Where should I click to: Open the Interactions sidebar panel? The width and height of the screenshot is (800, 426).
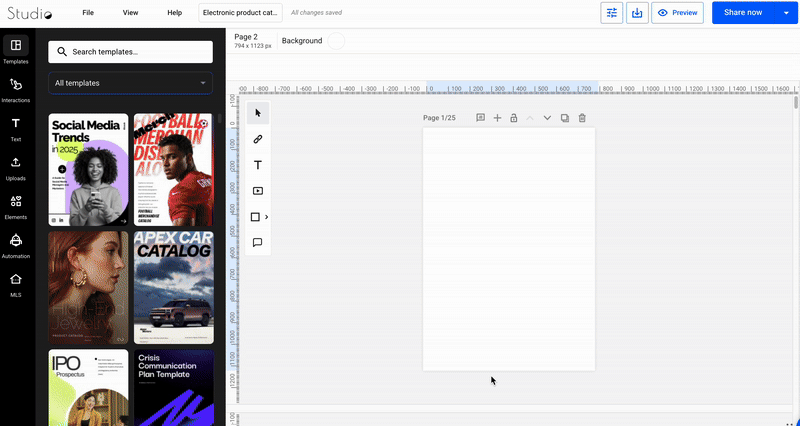[x=16, y=89]
